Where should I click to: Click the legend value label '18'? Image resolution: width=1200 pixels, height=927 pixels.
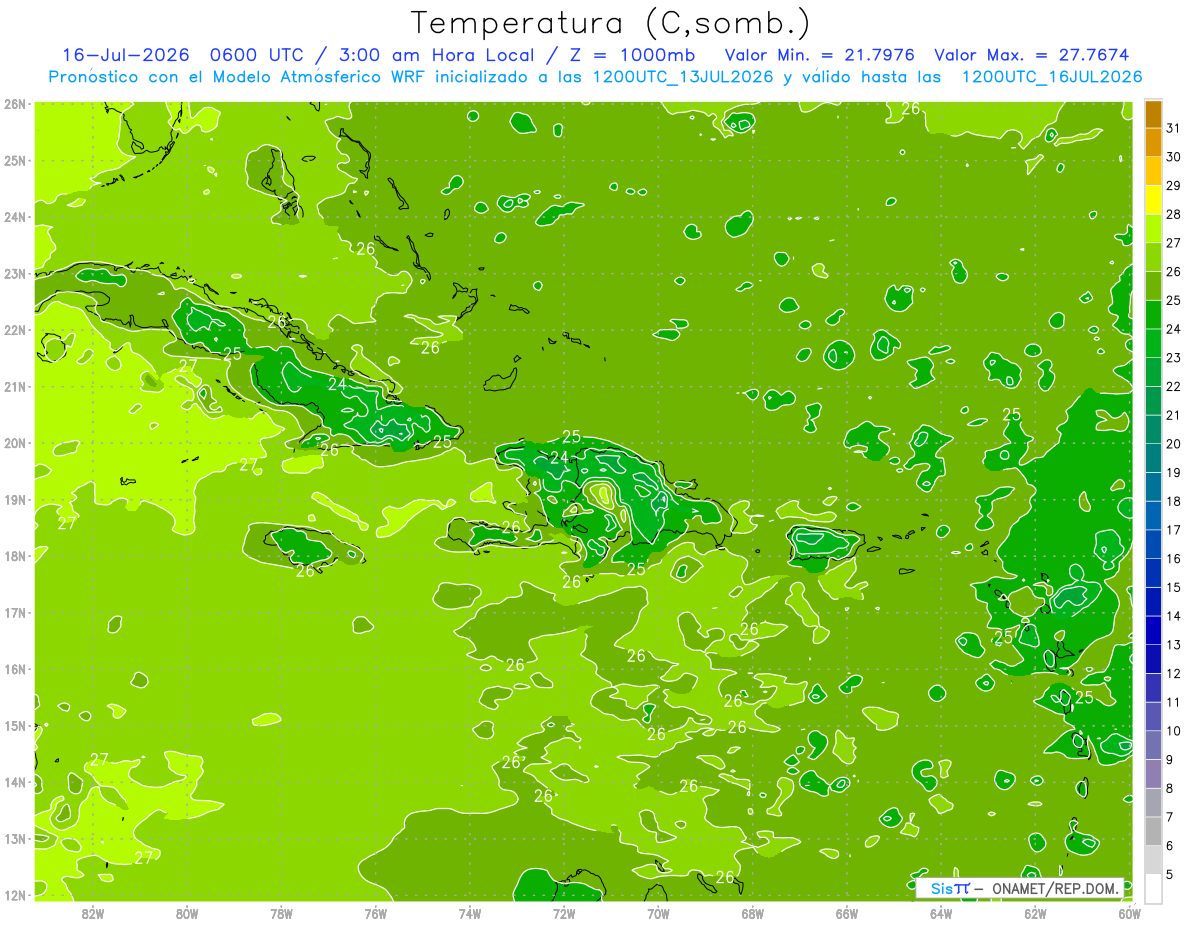tap(1173, 501)
